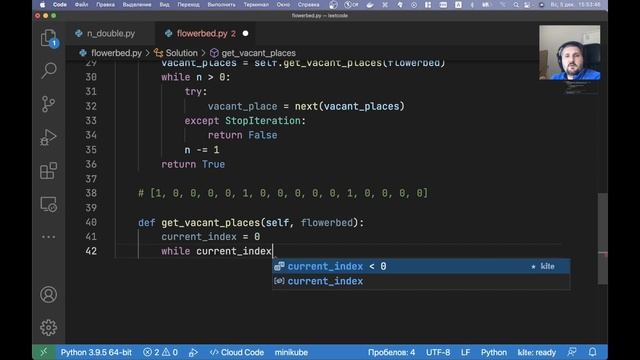Accept 'current_index < 0' kite suggestion
Image resolution: width=640 pixels, height=360 pixels.
pos(421,267)
